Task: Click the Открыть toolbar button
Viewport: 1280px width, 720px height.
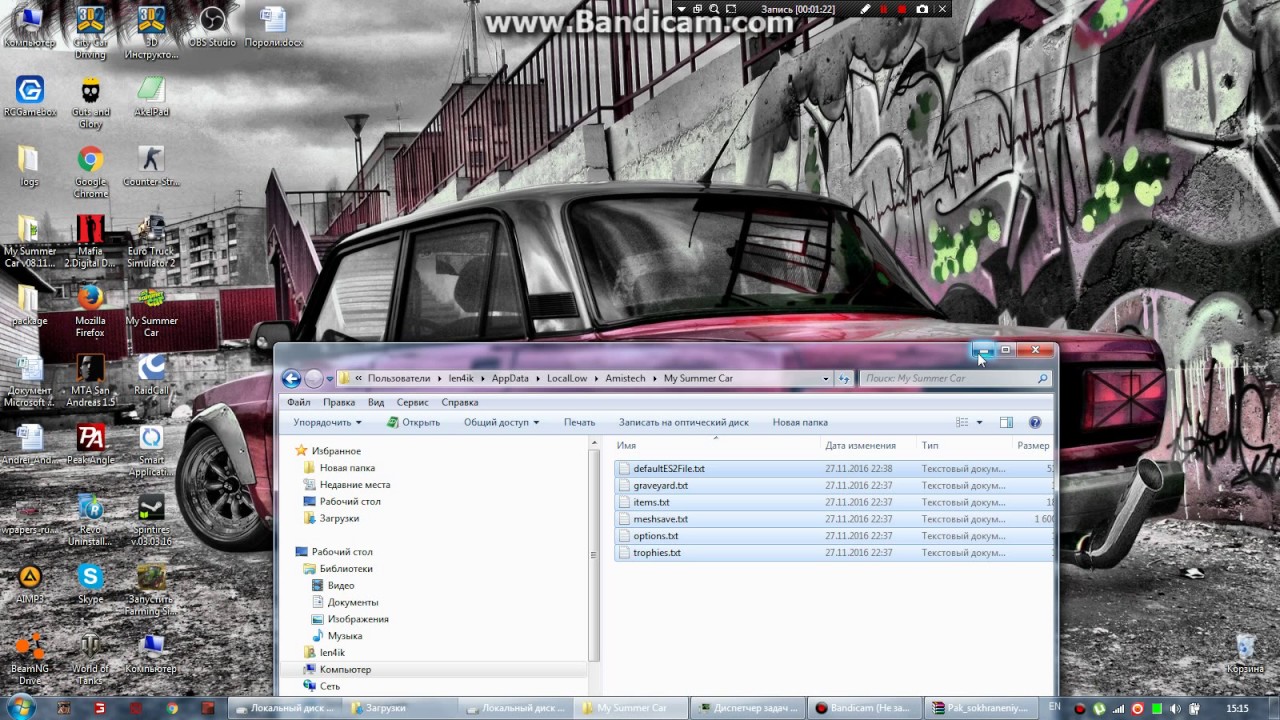Action: pyautogui.click(x=414, y=423)
